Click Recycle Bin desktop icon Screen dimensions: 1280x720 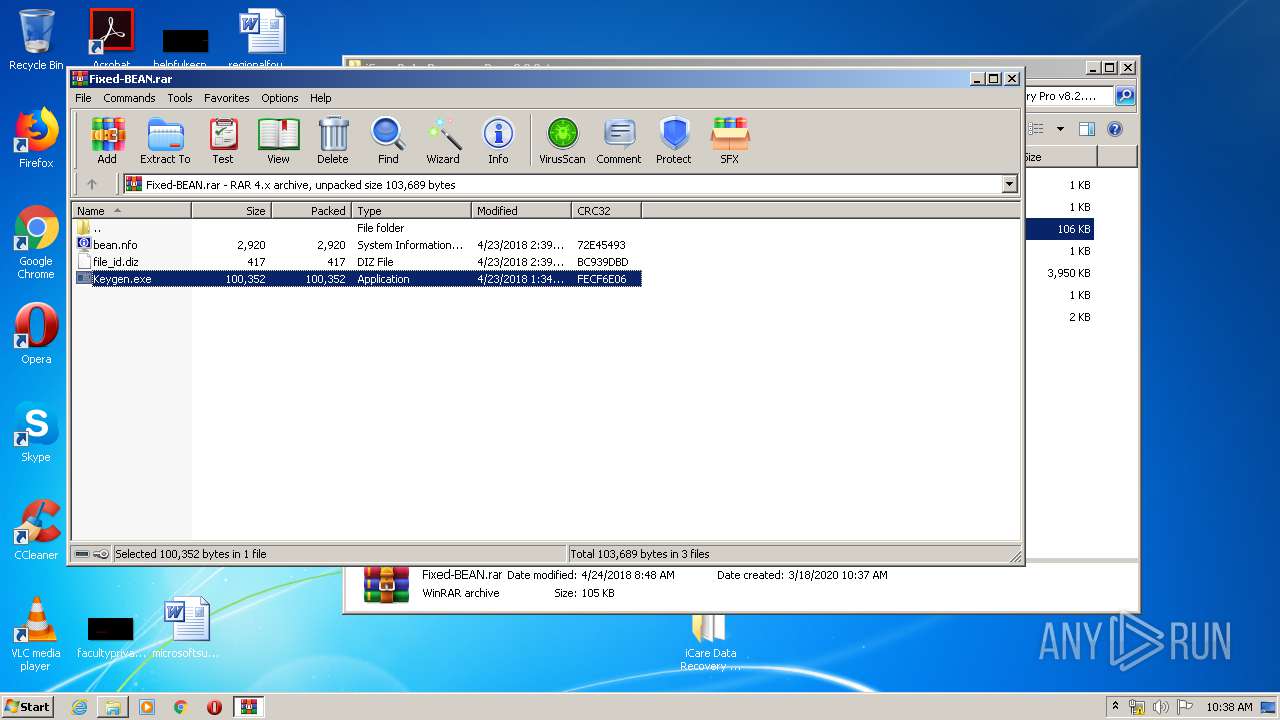36,40
